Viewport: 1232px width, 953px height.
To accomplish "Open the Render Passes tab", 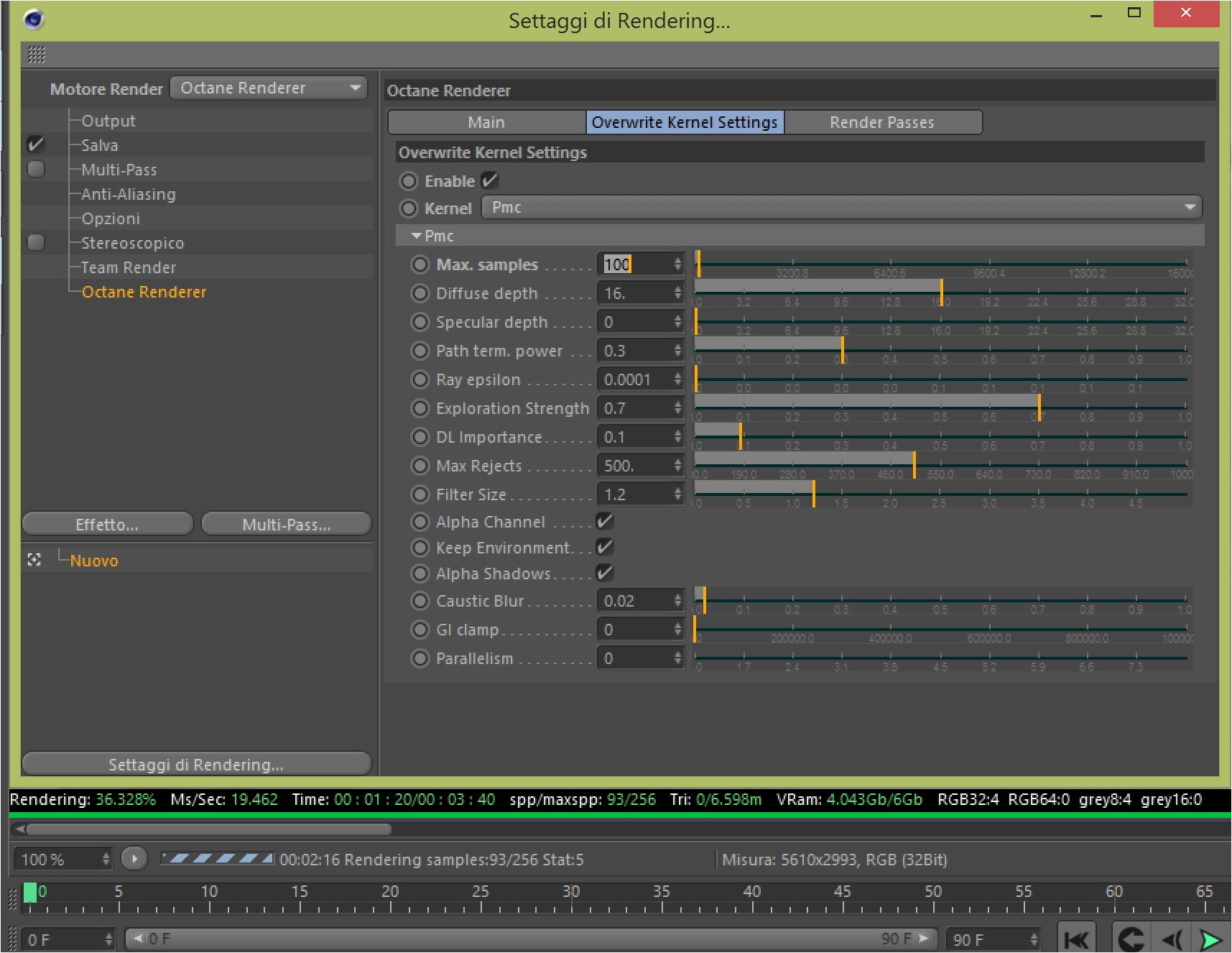I will [x=882, y=122].
